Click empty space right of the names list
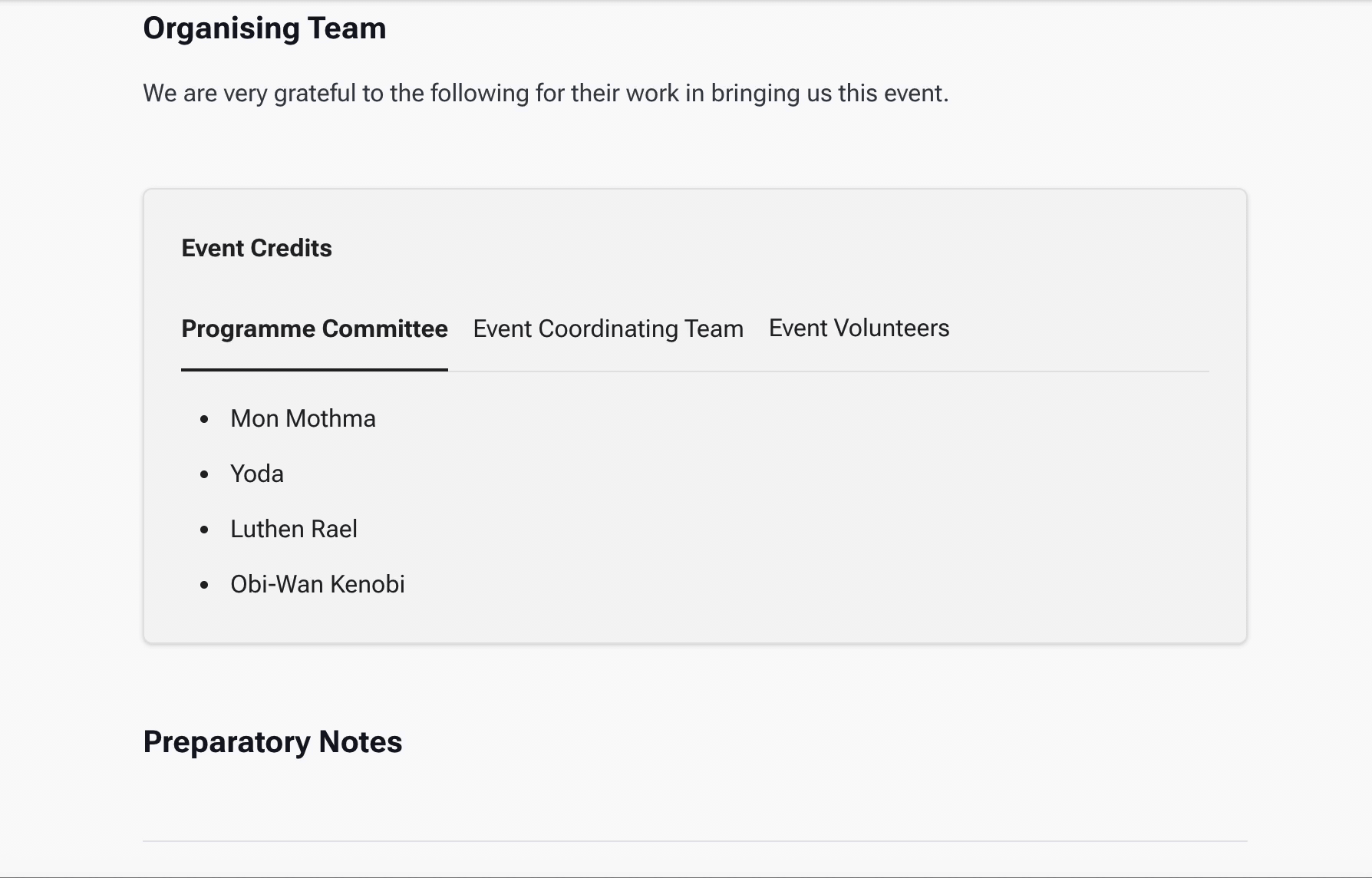 click(767, 499)
